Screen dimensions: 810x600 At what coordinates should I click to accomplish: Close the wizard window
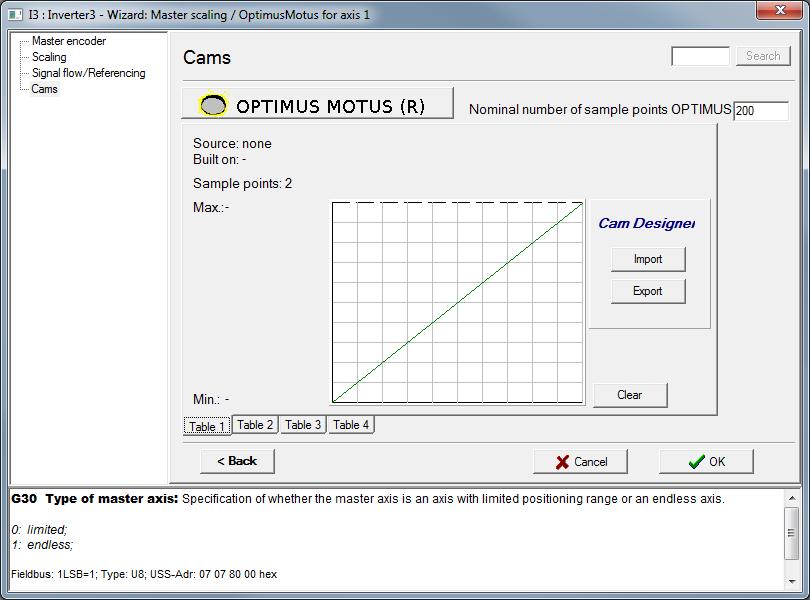(780, 10)
